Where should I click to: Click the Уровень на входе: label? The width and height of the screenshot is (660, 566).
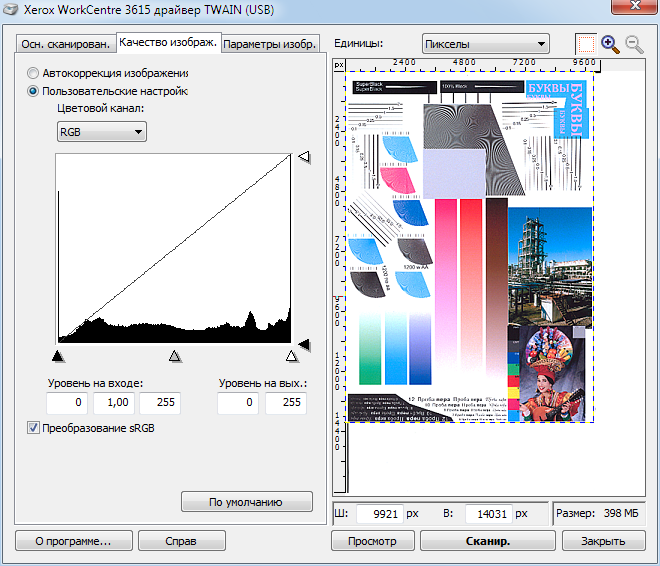(x=96, y=383)
